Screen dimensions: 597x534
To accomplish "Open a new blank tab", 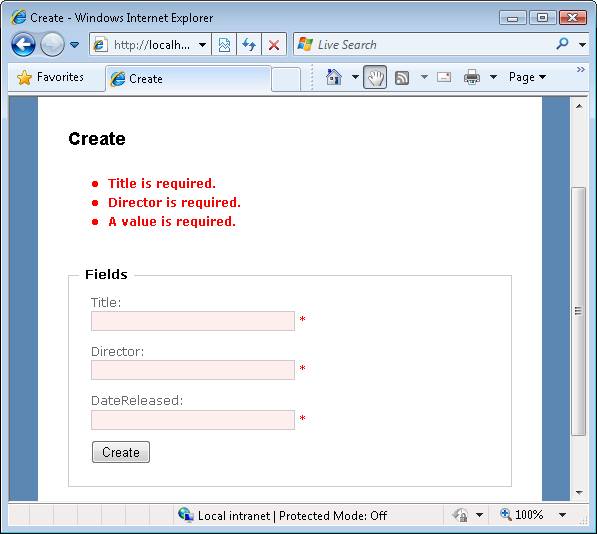I will coord(286,79).
